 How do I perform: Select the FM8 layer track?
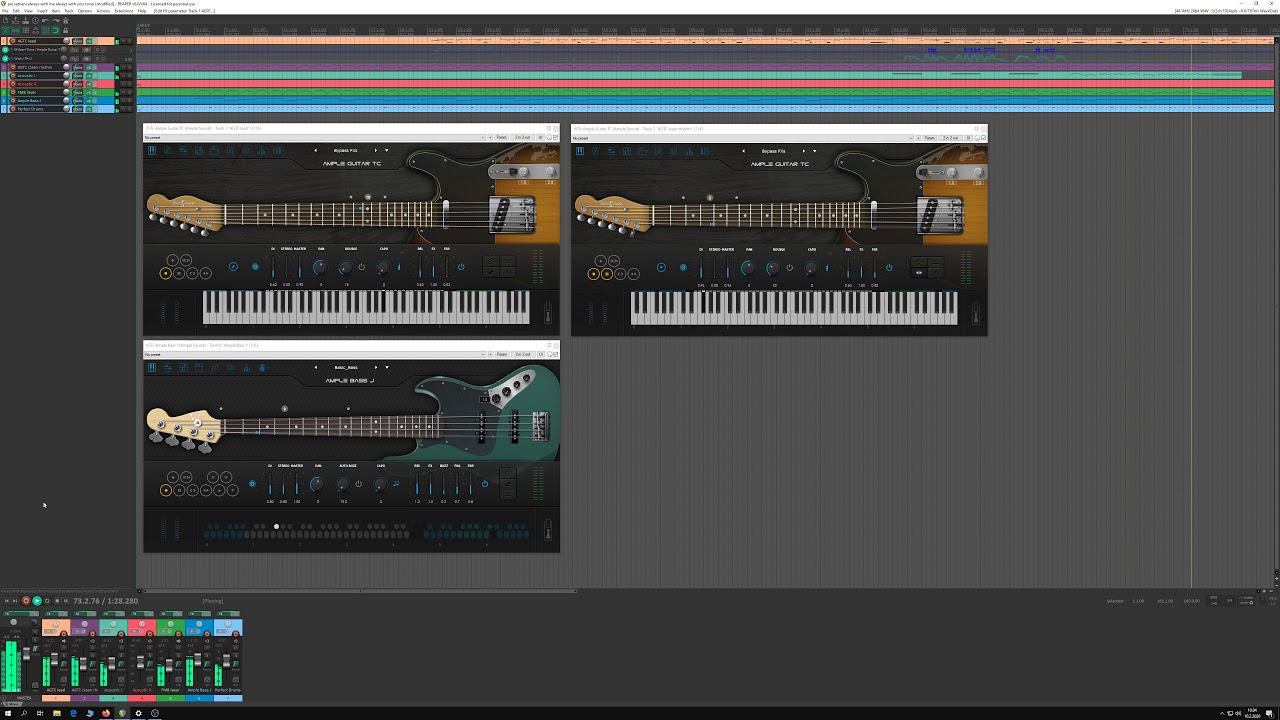tap(27, 92)
